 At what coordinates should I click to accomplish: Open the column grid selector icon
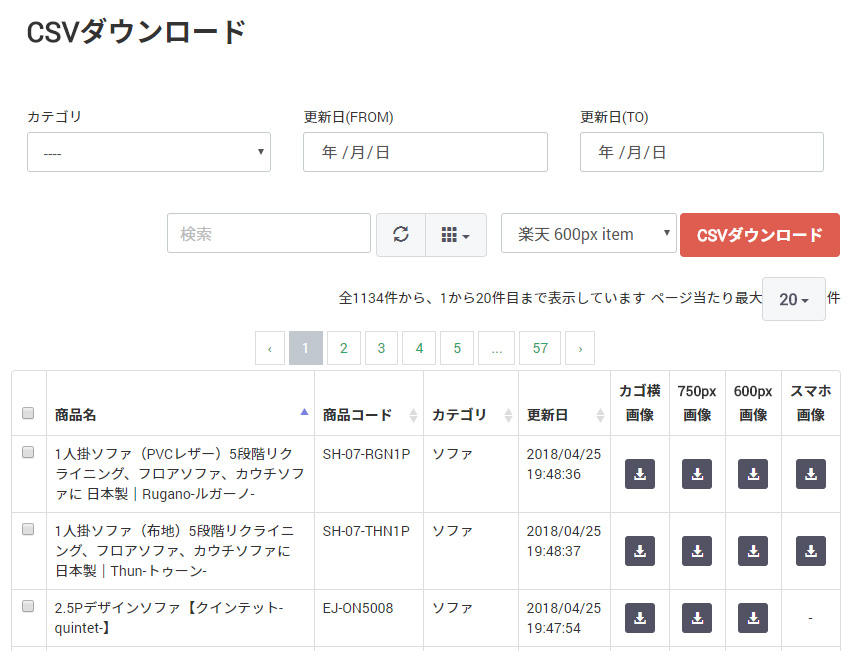tap(455, 234)
